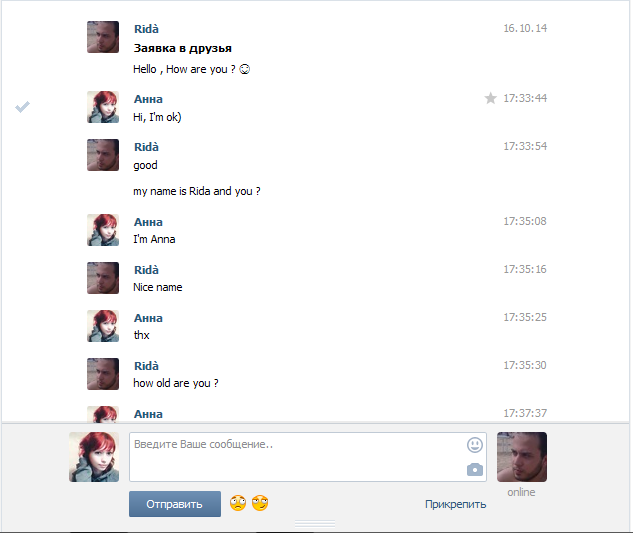Image resolution: width=633 pixels, height=533 pixels.
Task: Click the 16.10.14 date of first message
Action: [x=525, y=28]
